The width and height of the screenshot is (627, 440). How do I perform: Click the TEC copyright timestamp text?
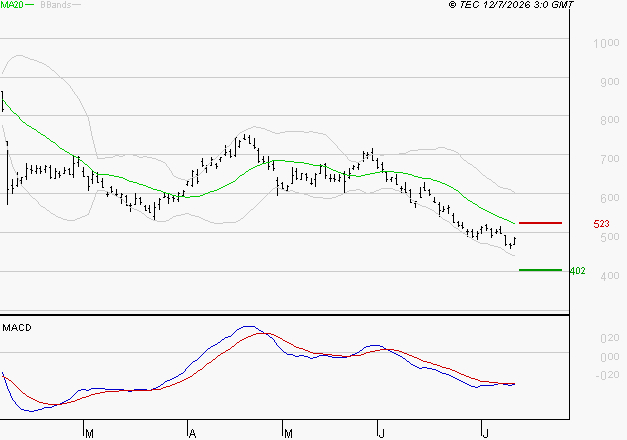point(511,5)
